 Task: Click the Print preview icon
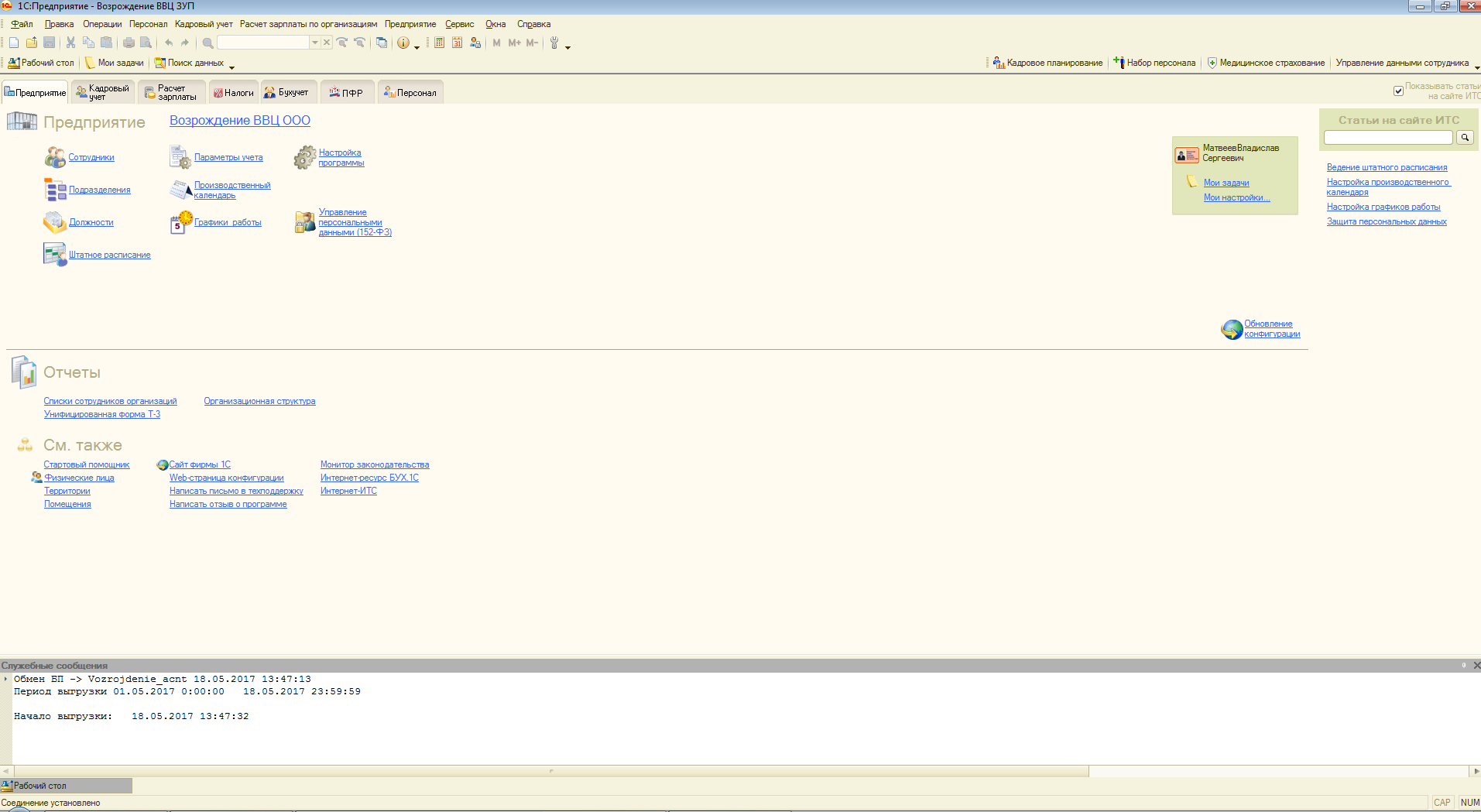pos(146,43)
